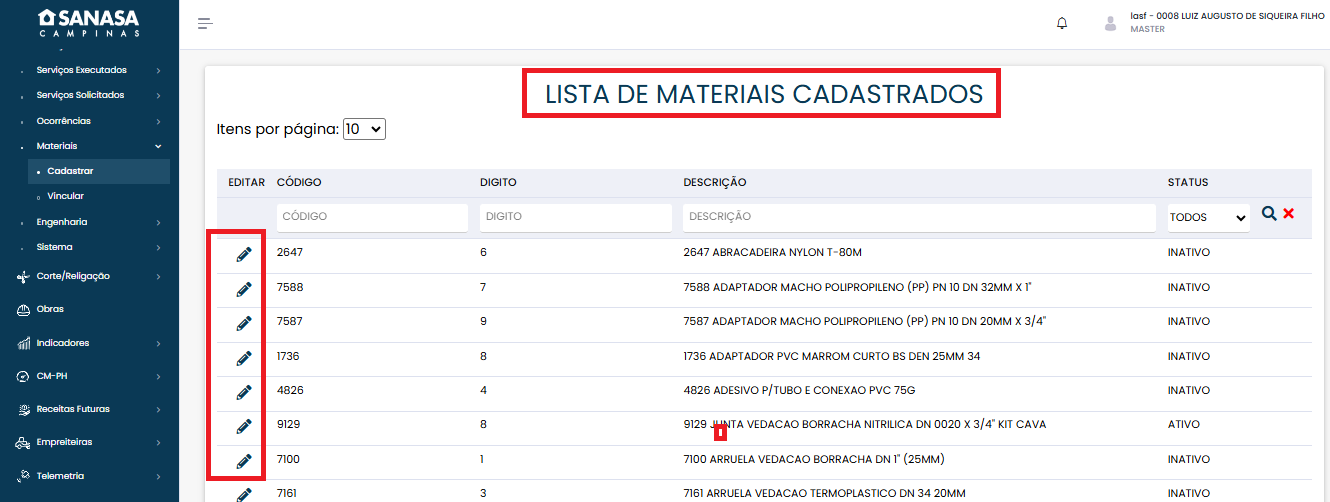Open the editor for material 1736 via pencil icon
This screenshot has width=1330, height=502.
(x=244, y=358)
